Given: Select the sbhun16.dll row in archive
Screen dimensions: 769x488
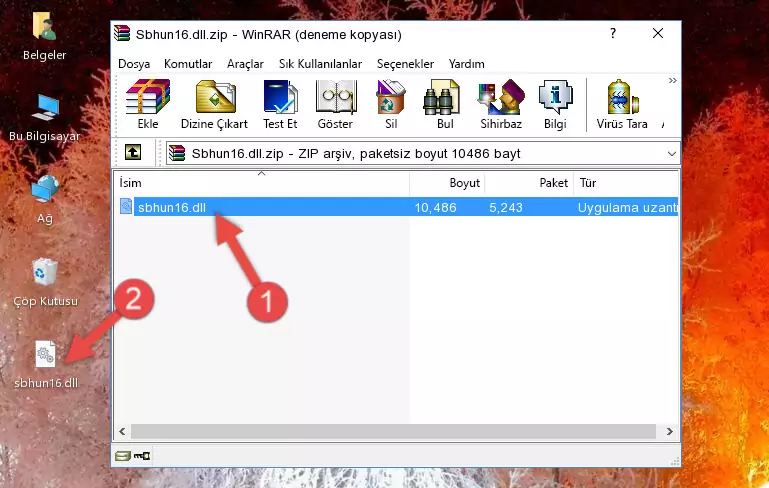Looking at the screenshot, I should [x=399, y=207].
